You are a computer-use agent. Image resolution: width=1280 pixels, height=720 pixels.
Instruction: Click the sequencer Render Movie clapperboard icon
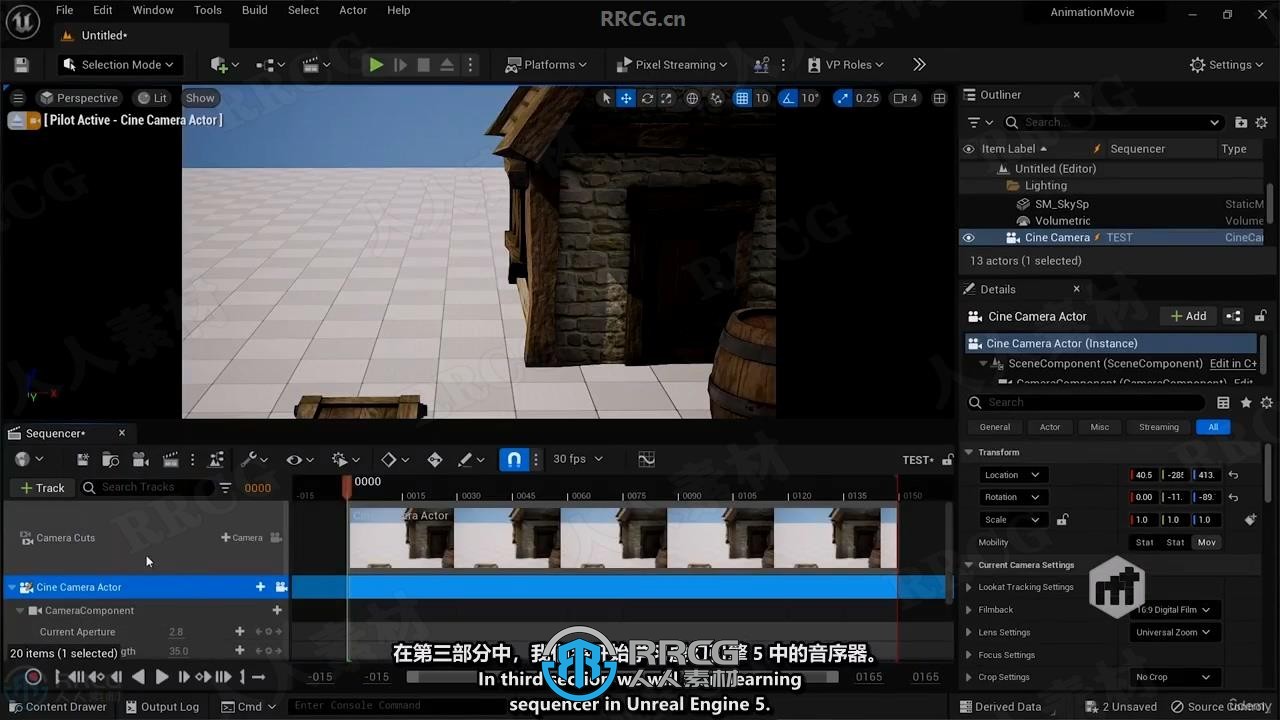171,460
